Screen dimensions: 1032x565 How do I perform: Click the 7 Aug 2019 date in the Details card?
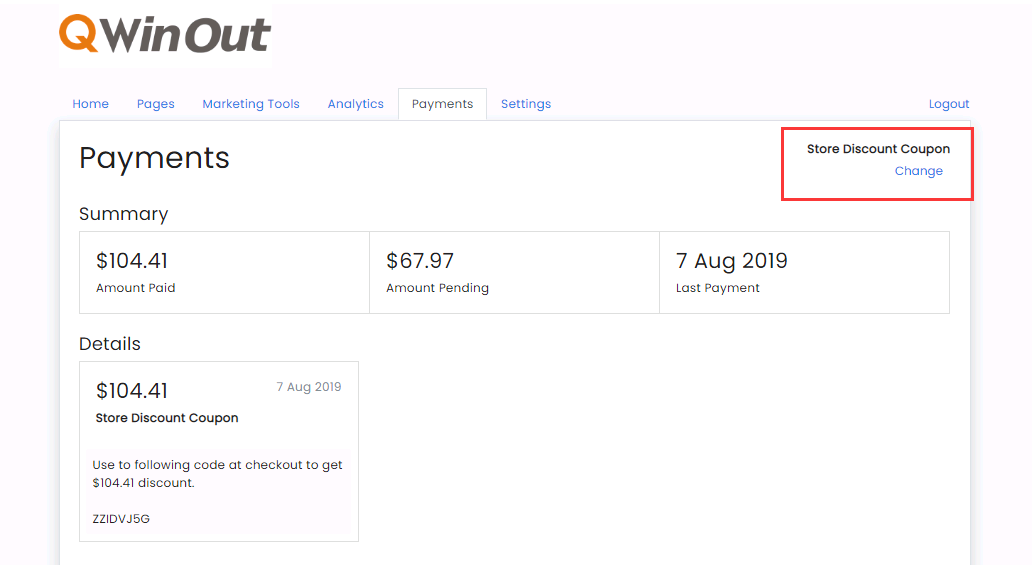tap(309, 387)
